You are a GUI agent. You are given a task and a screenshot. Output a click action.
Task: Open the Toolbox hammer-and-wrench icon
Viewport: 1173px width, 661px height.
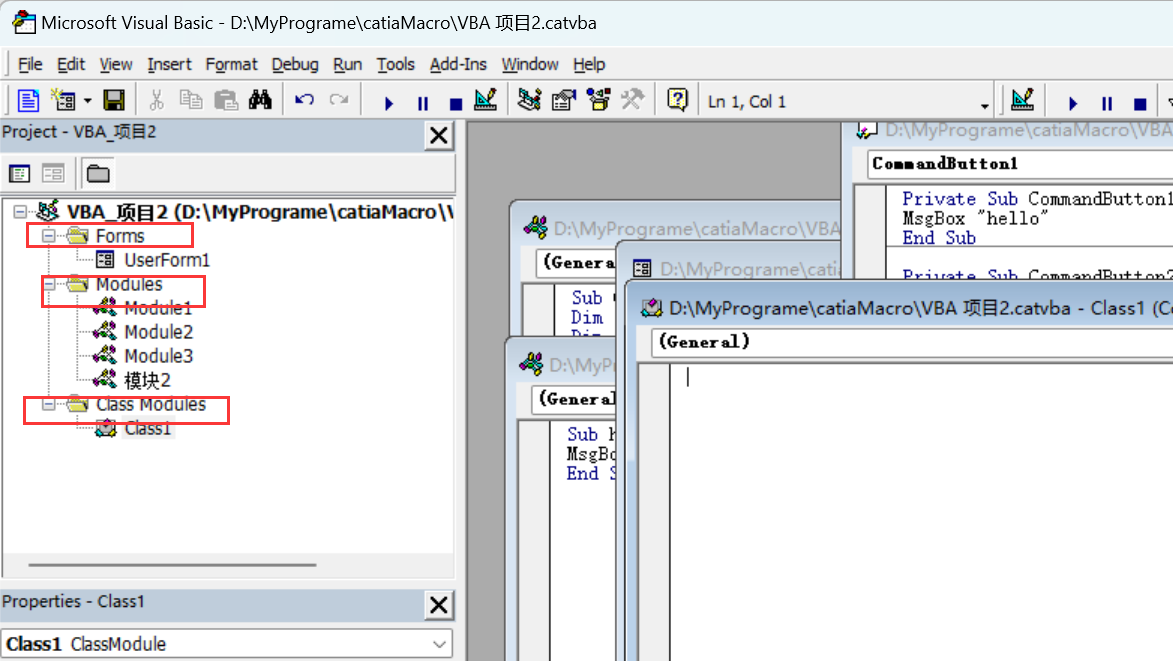[632, 100]
